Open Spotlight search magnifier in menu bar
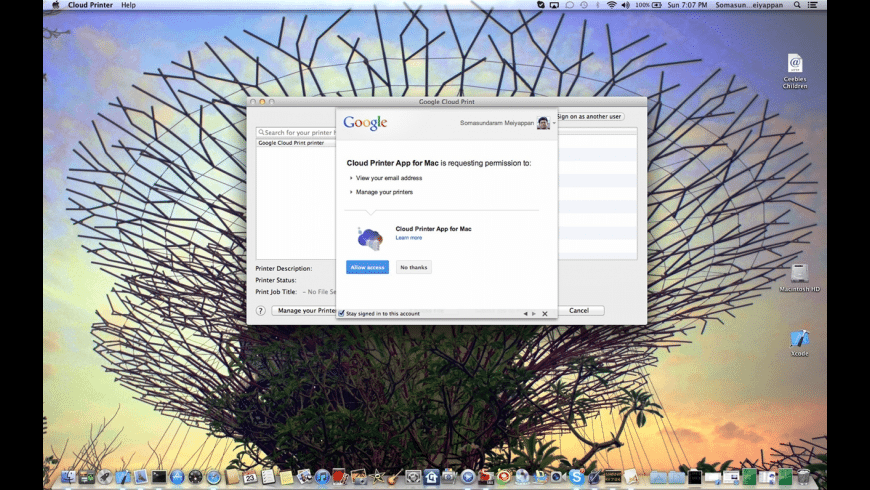This screenshot has width=870, height=490. [797, 5]
